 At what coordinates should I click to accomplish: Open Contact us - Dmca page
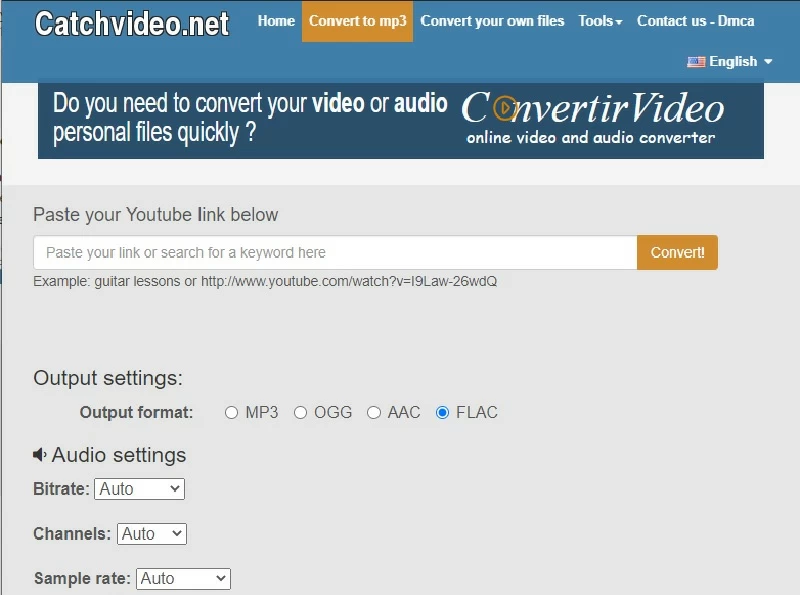(x=695, y=21)
